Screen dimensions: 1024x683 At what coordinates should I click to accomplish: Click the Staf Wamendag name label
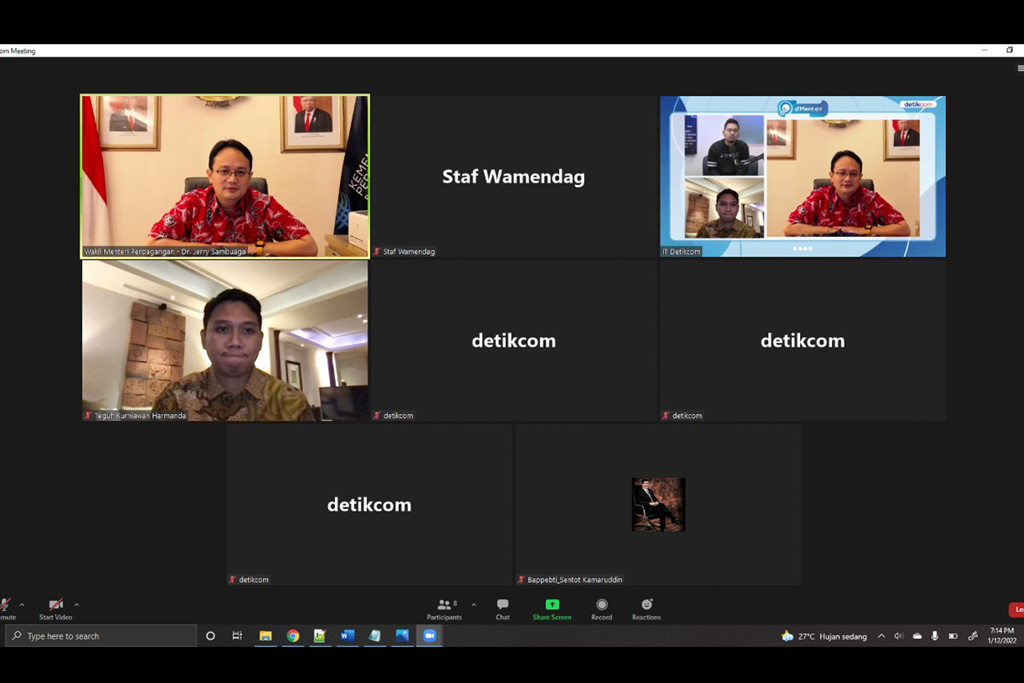pyautogui.click(x=409, y=251)
